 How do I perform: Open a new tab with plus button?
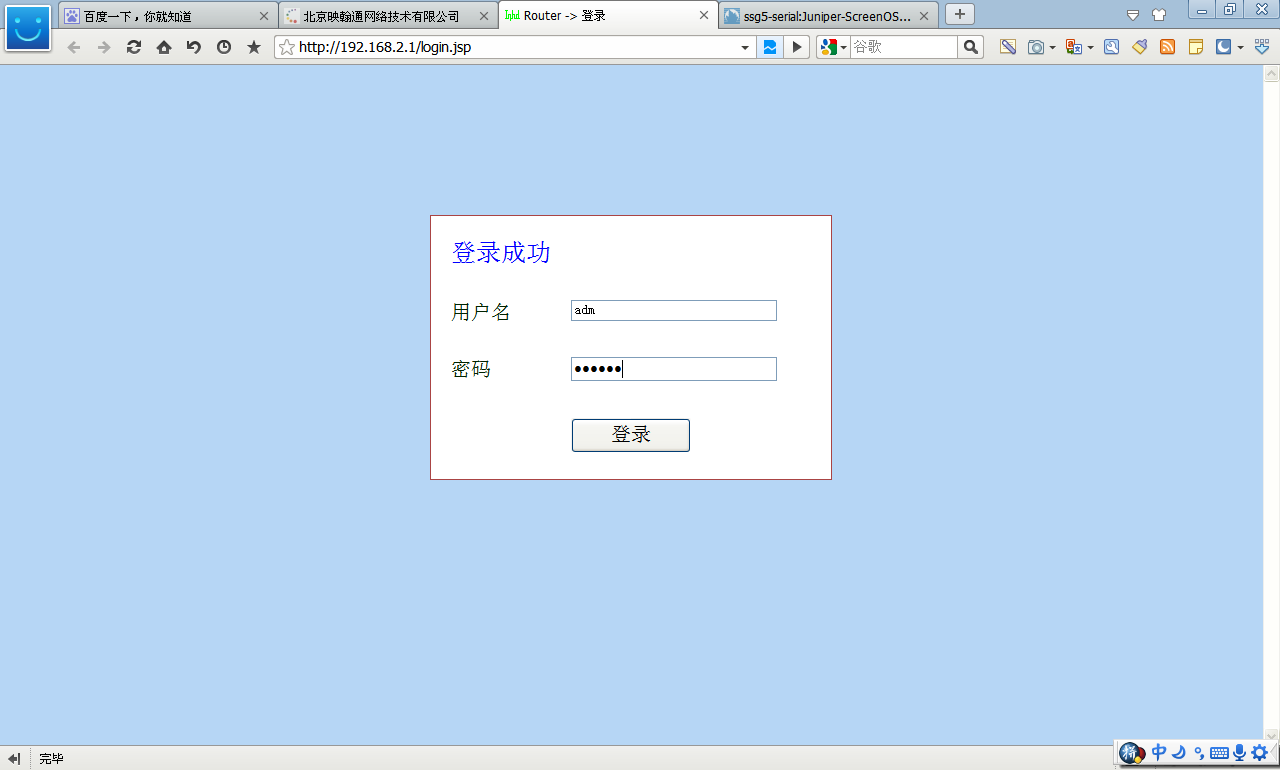pos(959,14)
